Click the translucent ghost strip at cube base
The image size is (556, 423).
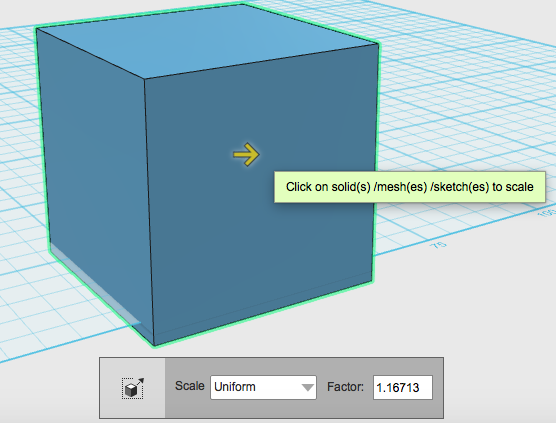pos(95,285)
